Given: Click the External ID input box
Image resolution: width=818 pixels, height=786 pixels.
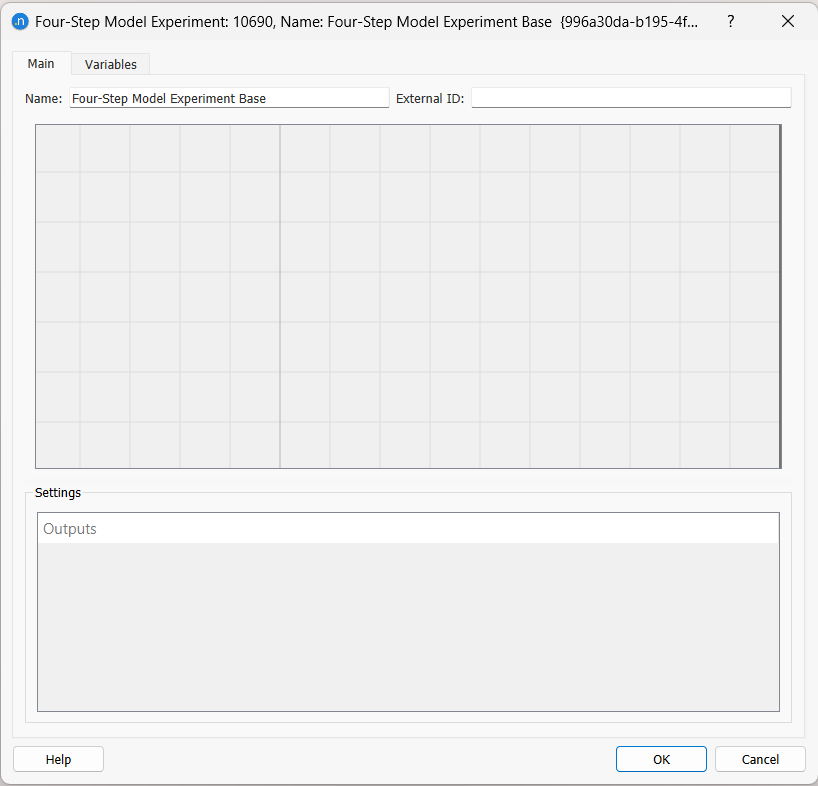Looking at the screenshot, I should (630, 97).
